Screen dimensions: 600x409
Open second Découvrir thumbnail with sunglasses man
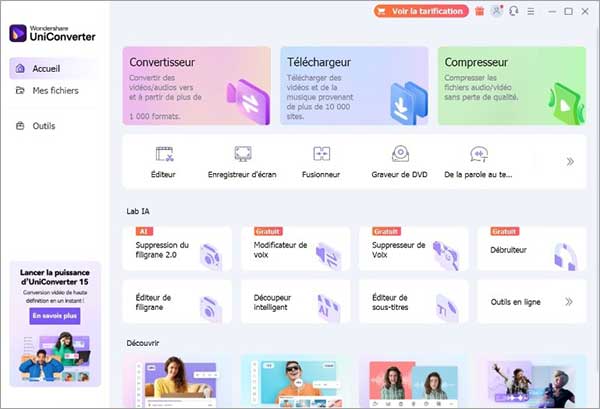pos(295,381)
